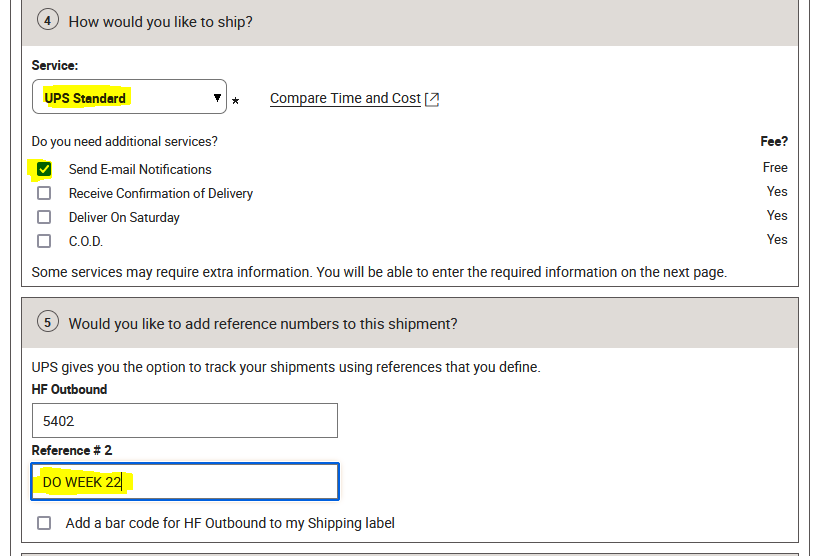Click the C.O.D. label text

tap(86, 242)
